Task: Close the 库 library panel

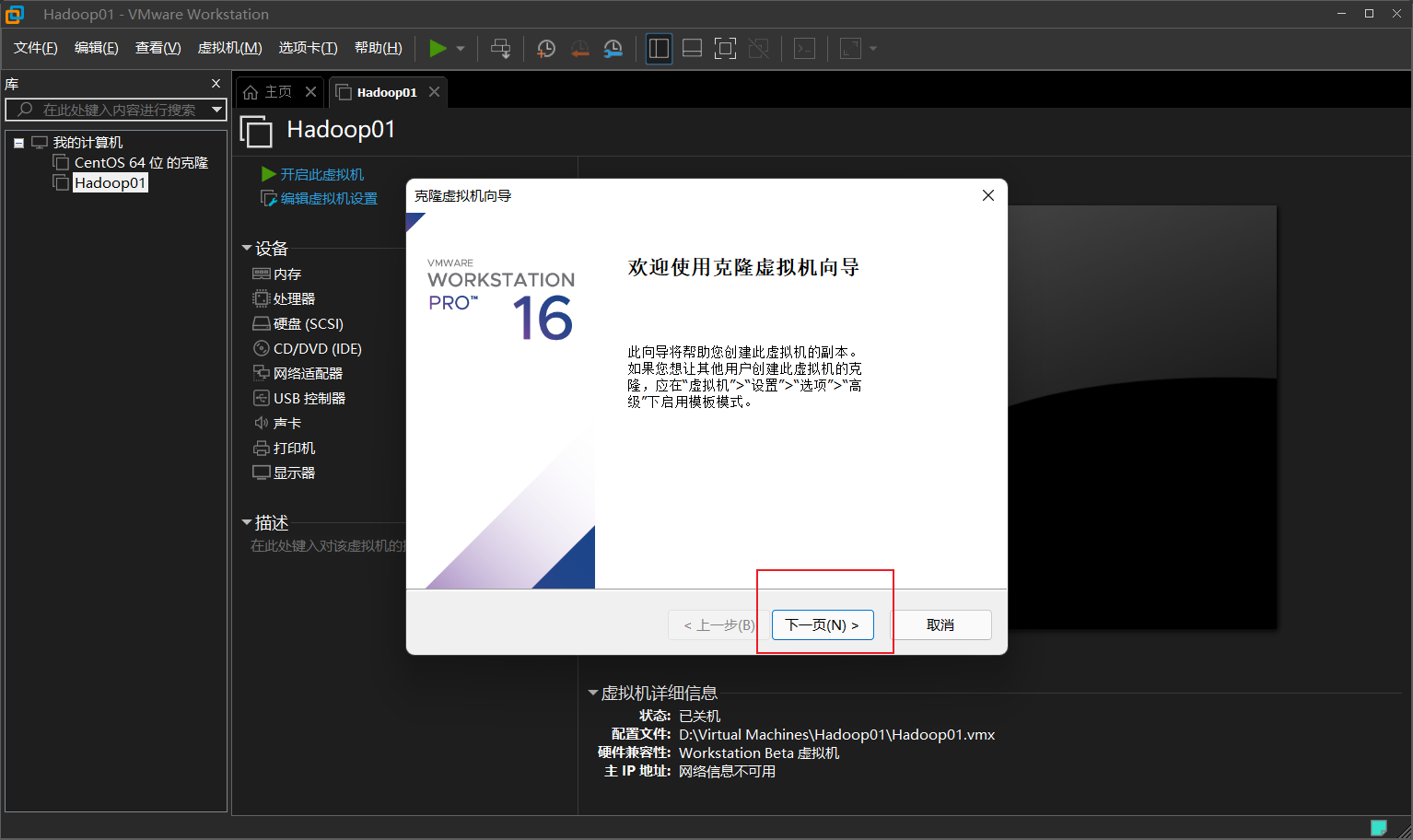Action: (216, 84)
